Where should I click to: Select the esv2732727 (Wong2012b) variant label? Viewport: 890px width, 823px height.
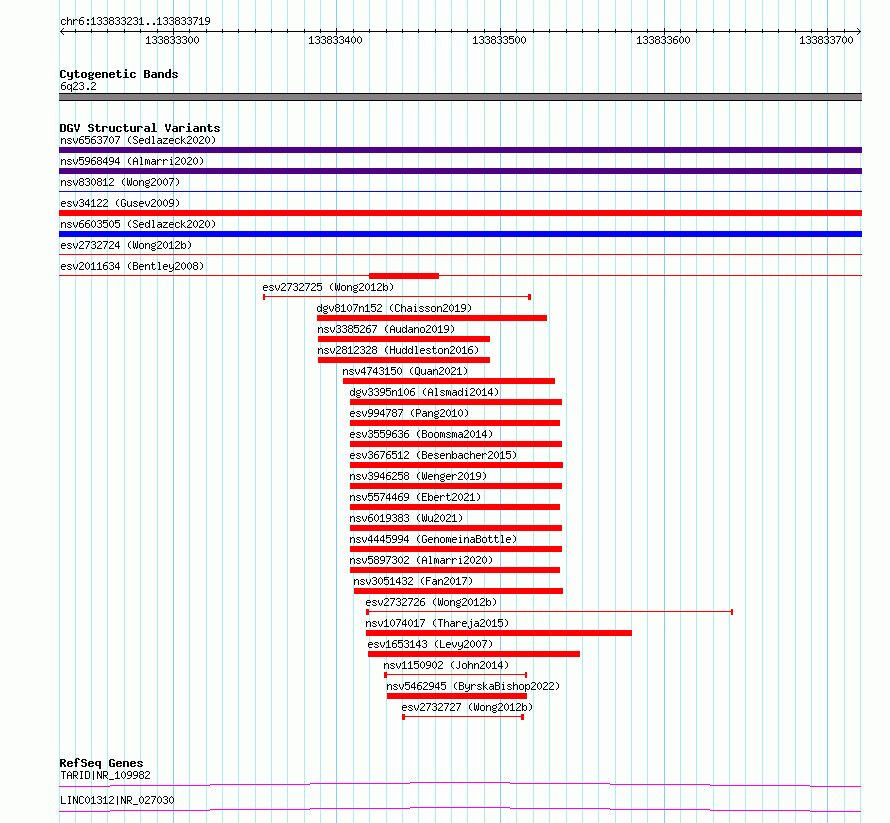click(x=467, y=707)
